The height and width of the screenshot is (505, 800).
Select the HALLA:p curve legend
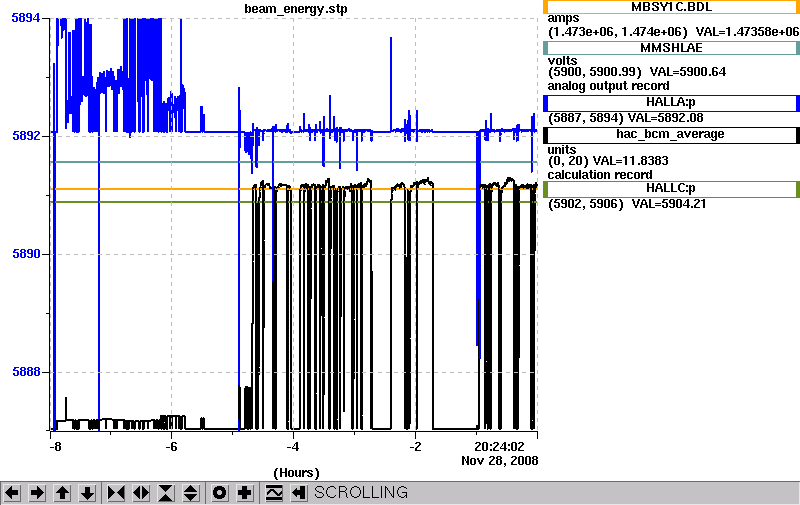pos(671,103)
